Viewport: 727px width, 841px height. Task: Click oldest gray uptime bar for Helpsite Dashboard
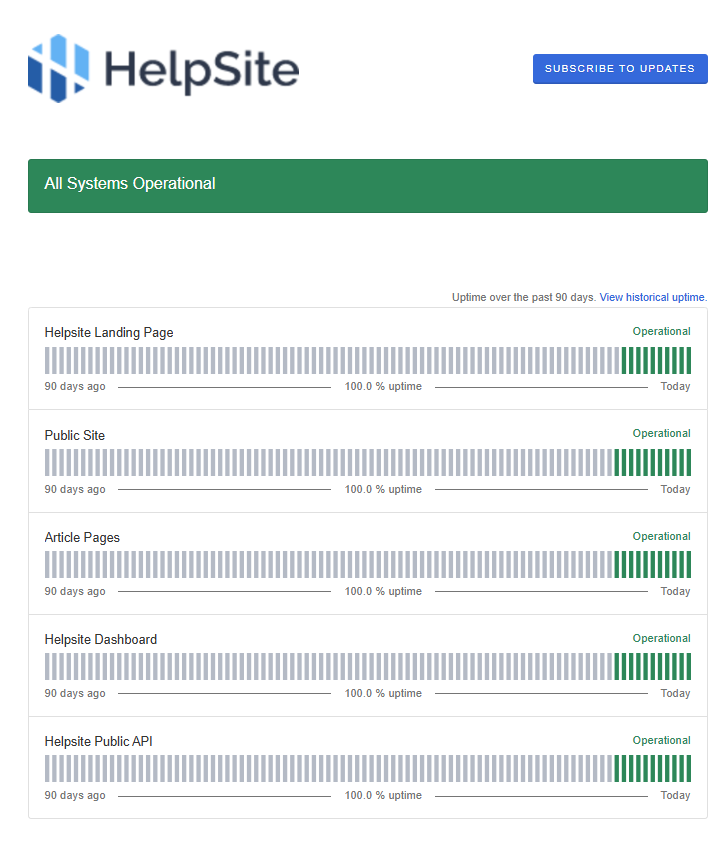(47, 666)
